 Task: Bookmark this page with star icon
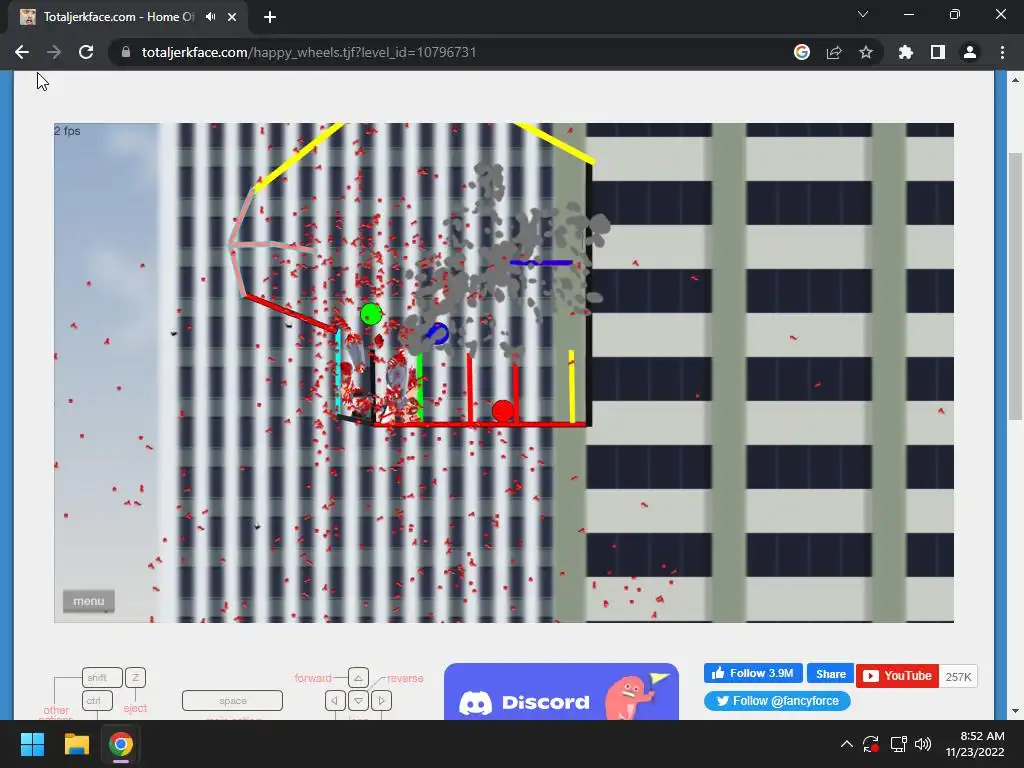click(x=866, y=52)
